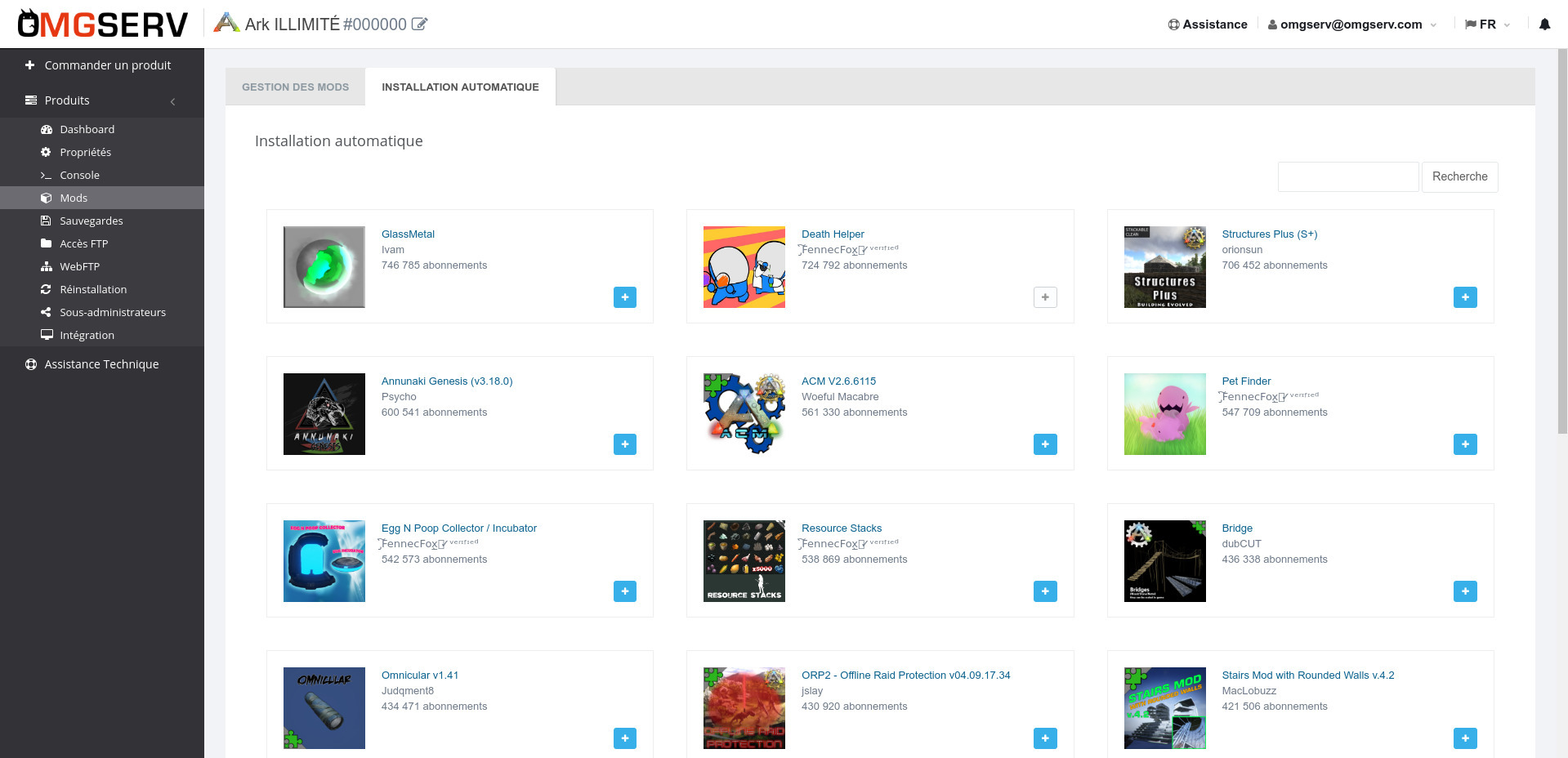Open the Resource Stacks mod link
Screen dimensions: 1568x758
tap(842, 528)
